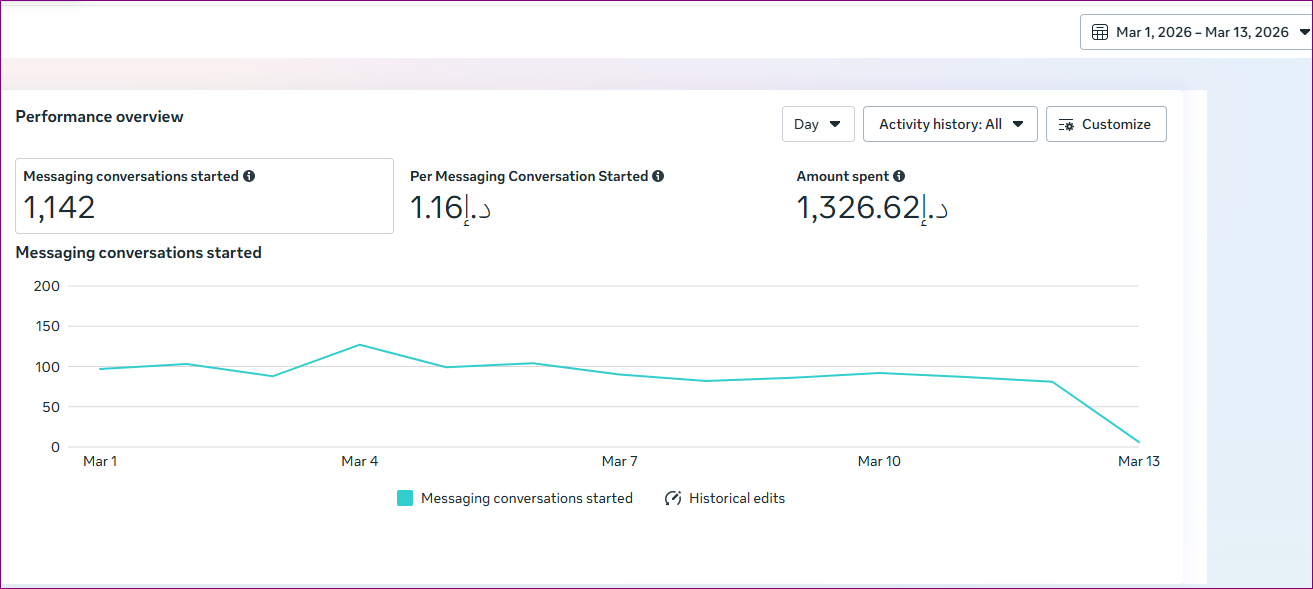Select the Amount spent metric value

click(x=871, y=207)
